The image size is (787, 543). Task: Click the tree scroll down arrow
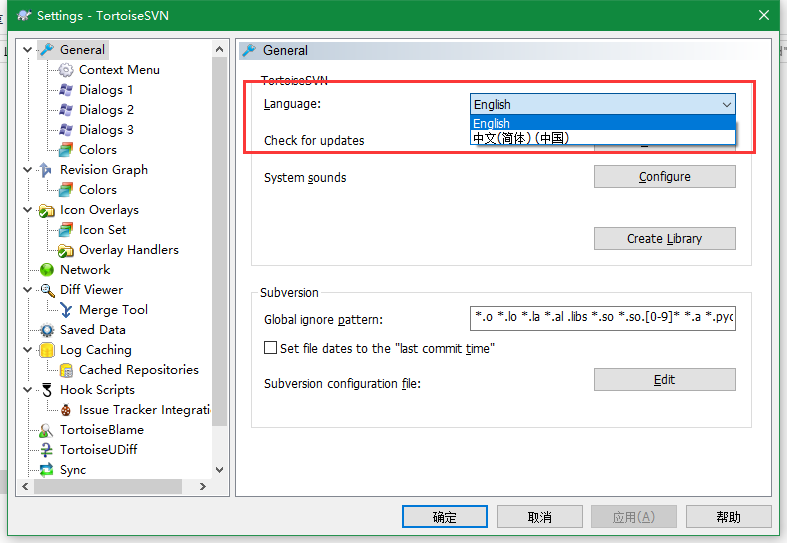click(219, 470)
